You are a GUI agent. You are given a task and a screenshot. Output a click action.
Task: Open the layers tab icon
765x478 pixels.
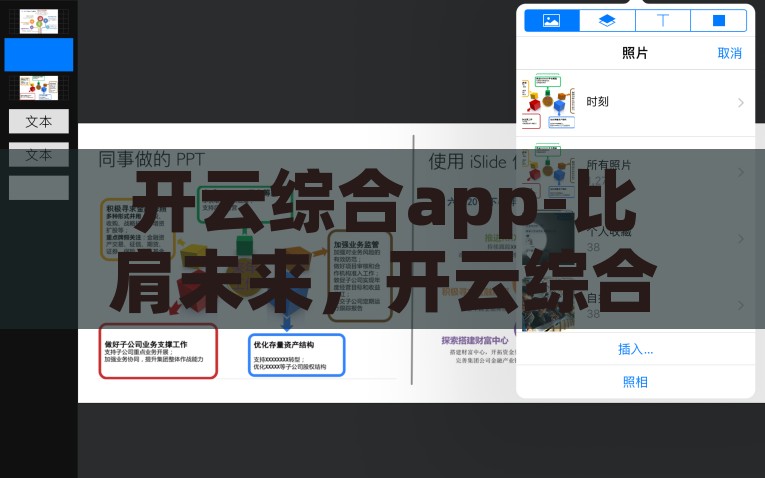[607, 20]
